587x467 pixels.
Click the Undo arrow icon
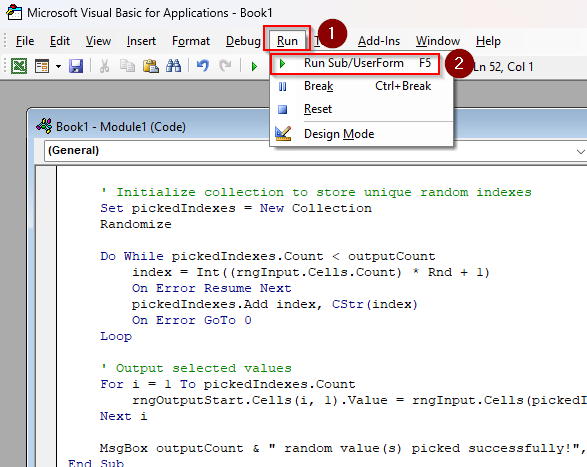203,66
